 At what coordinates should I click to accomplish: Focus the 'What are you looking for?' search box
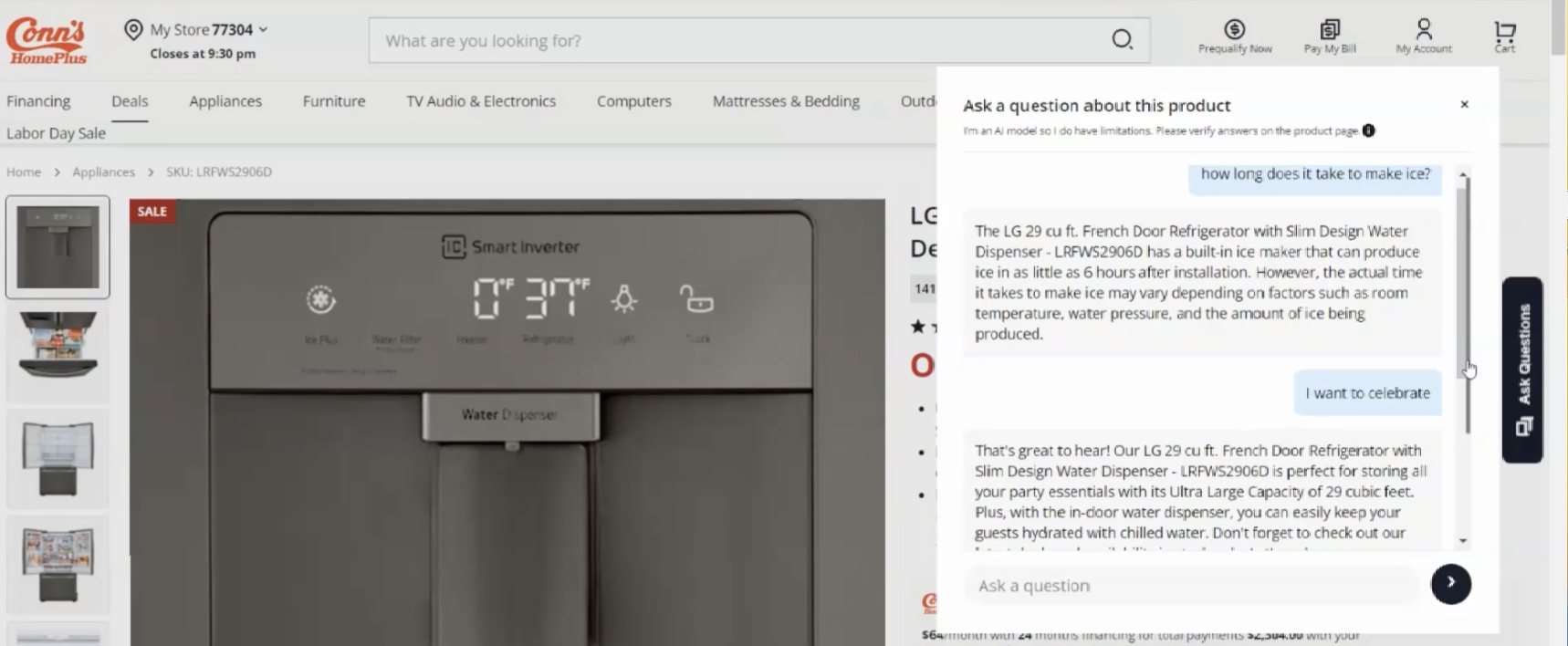tap(758, 40)
